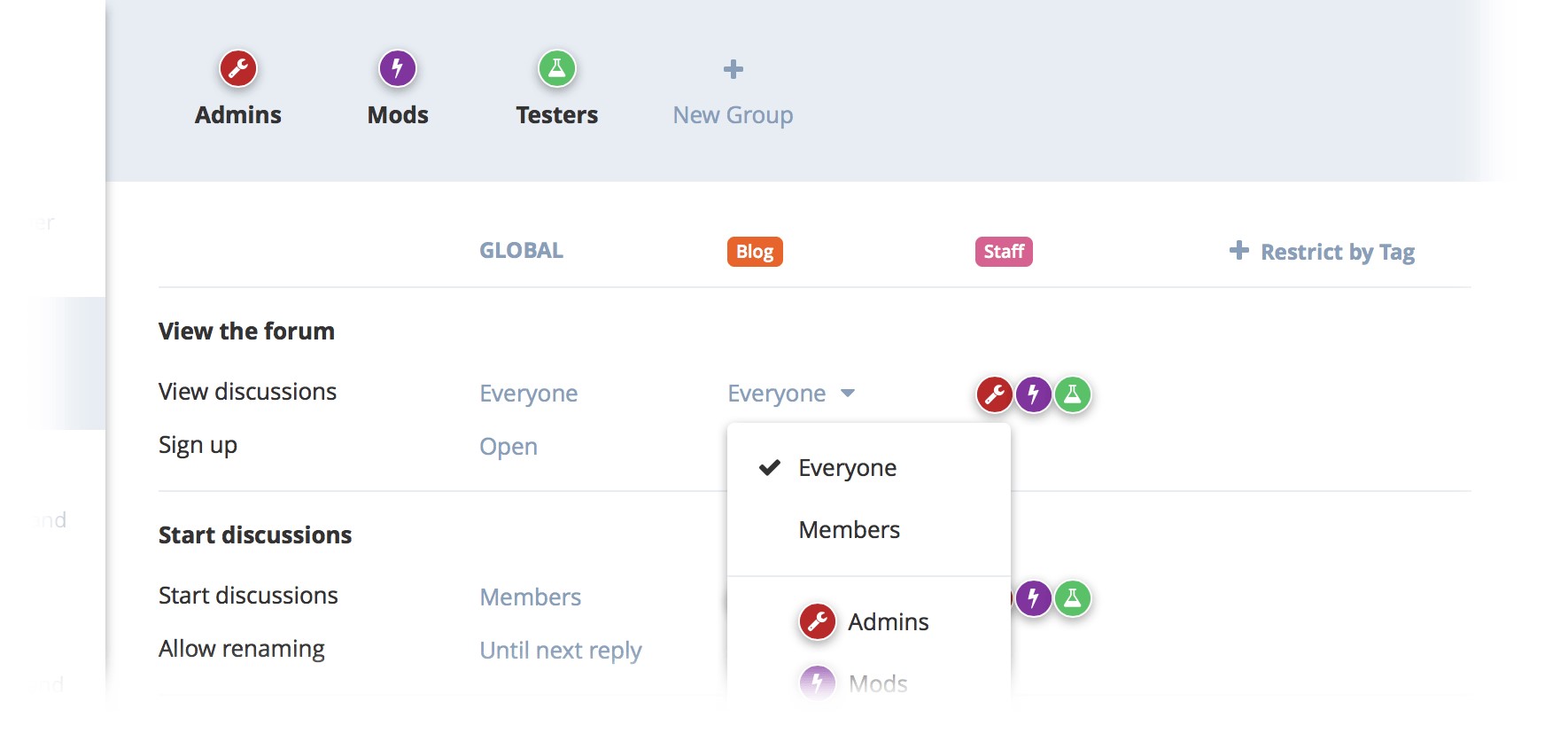Click the pink Staff tag label
Viewport: 1568px width, 749px height.
click(1004, 252)
